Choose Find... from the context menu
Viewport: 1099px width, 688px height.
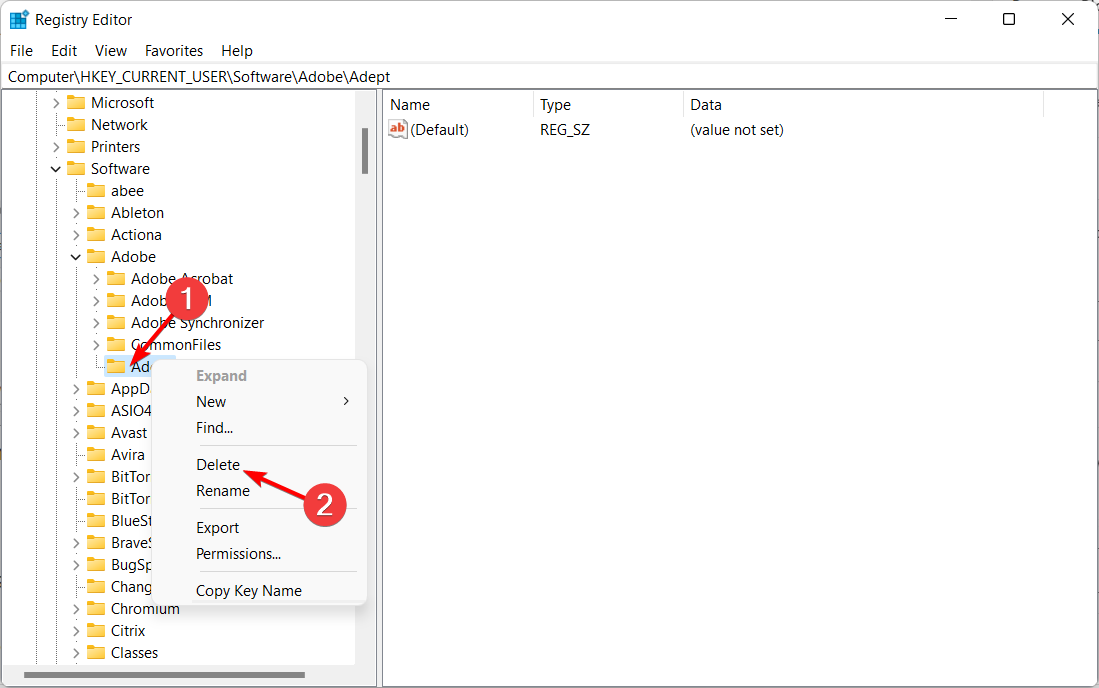click(x=259, y=427)
